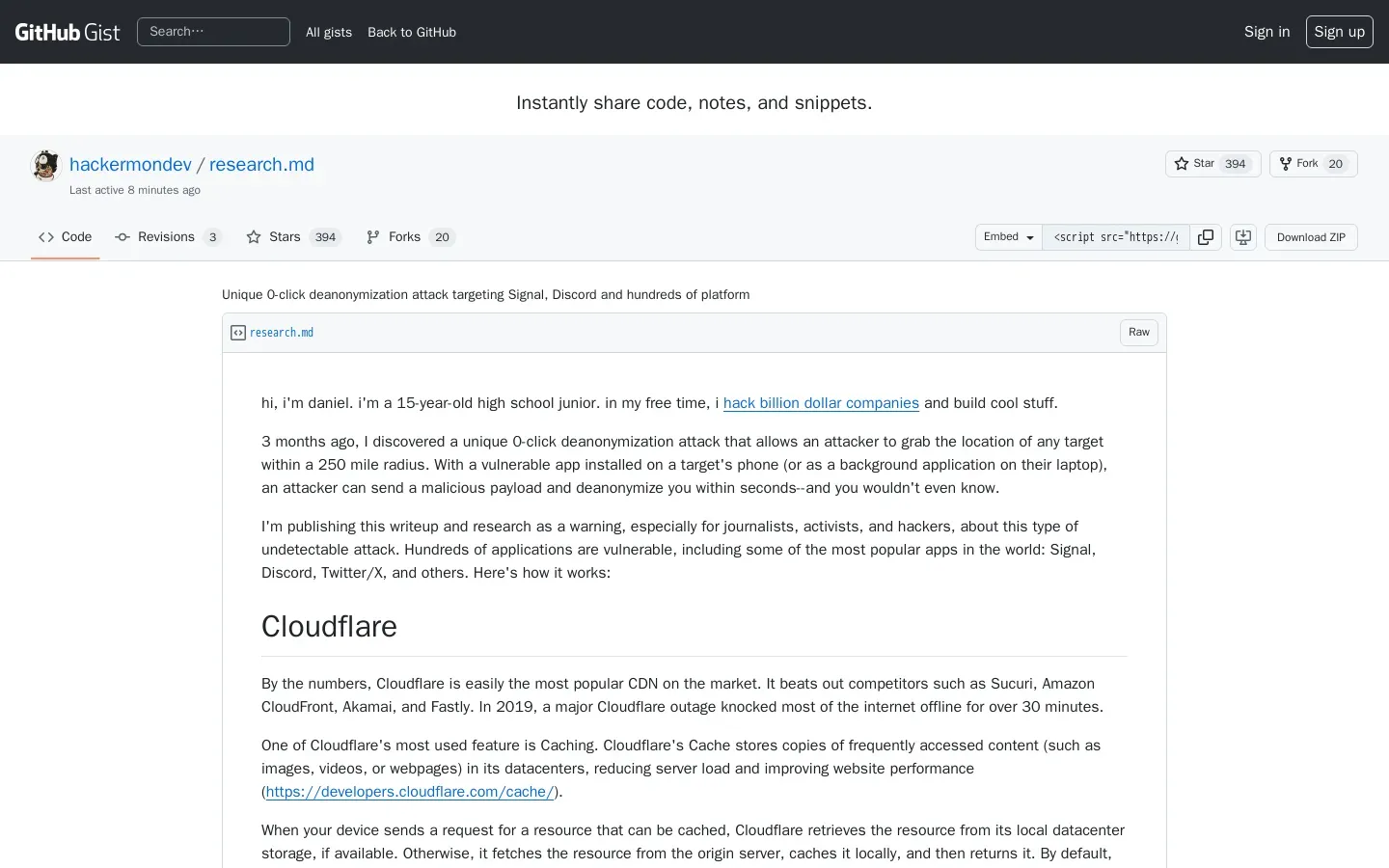Click the Save to desktop icon

coord(1243,237)
